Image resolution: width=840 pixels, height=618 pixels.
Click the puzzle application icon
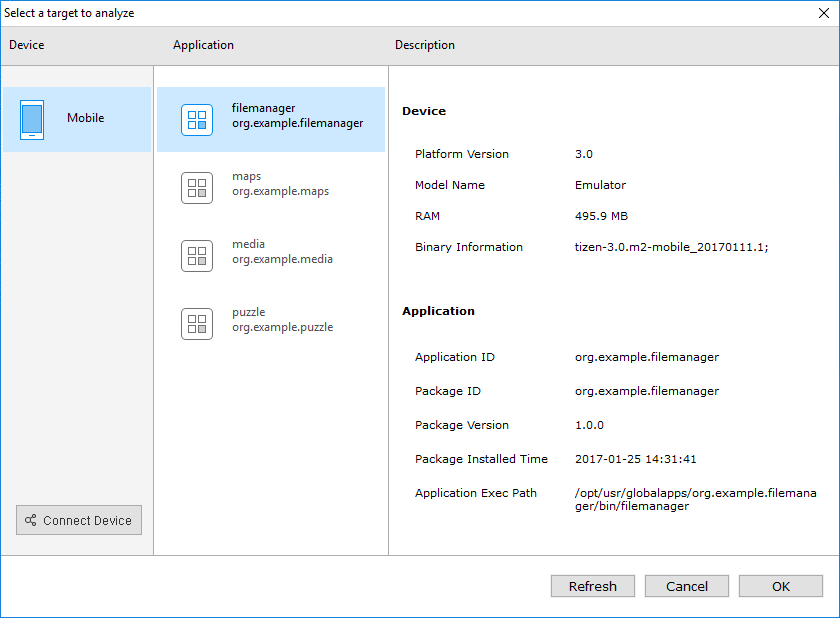[197, 323]
